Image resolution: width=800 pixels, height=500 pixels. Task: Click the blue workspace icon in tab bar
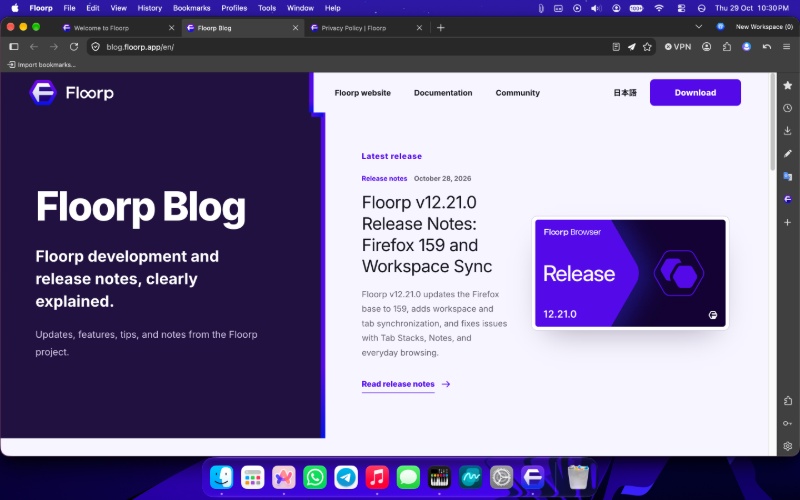click(720, 27)
